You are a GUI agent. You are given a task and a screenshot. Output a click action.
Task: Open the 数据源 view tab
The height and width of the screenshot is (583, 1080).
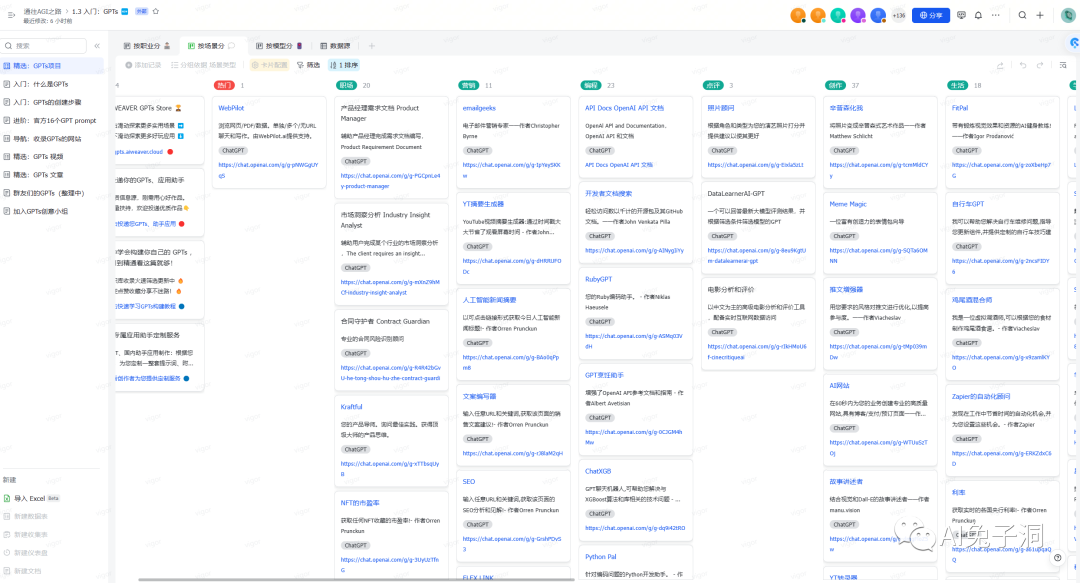click(335, 45)
